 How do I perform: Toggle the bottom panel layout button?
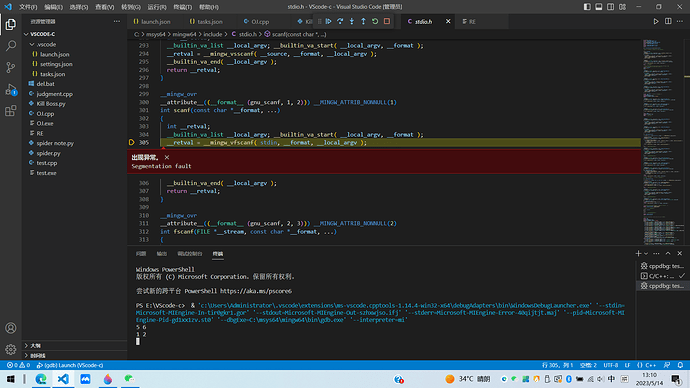tap(599, 7)
